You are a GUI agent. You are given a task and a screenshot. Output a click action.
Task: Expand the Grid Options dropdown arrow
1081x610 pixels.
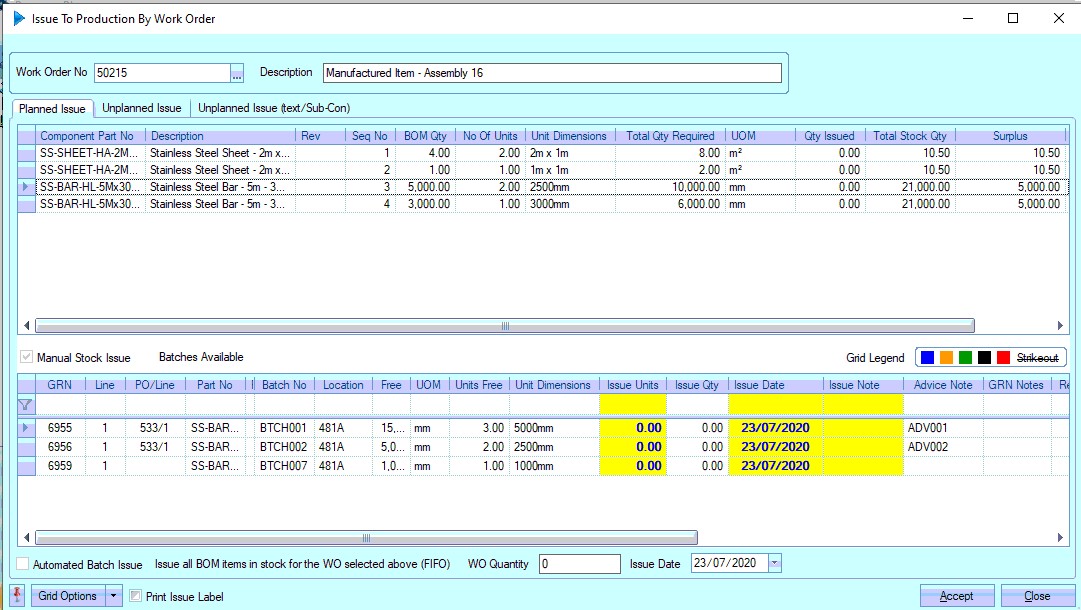coord(113,596)
